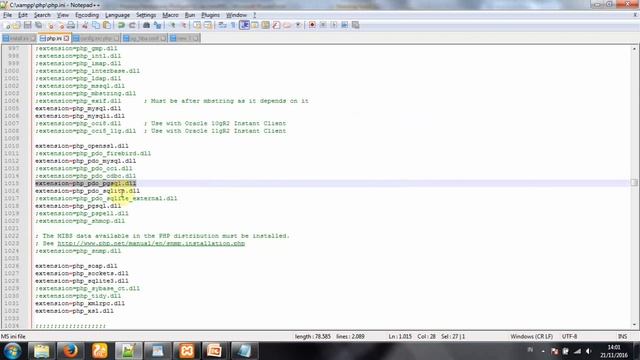Switch to the new 1 tab
Image resolution: width=640 pixels, height=360 pixels.
click(x=184, y=38)
